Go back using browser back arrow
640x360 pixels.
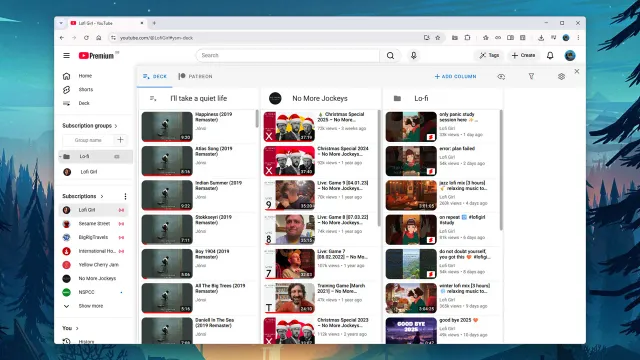coord(62,38)
